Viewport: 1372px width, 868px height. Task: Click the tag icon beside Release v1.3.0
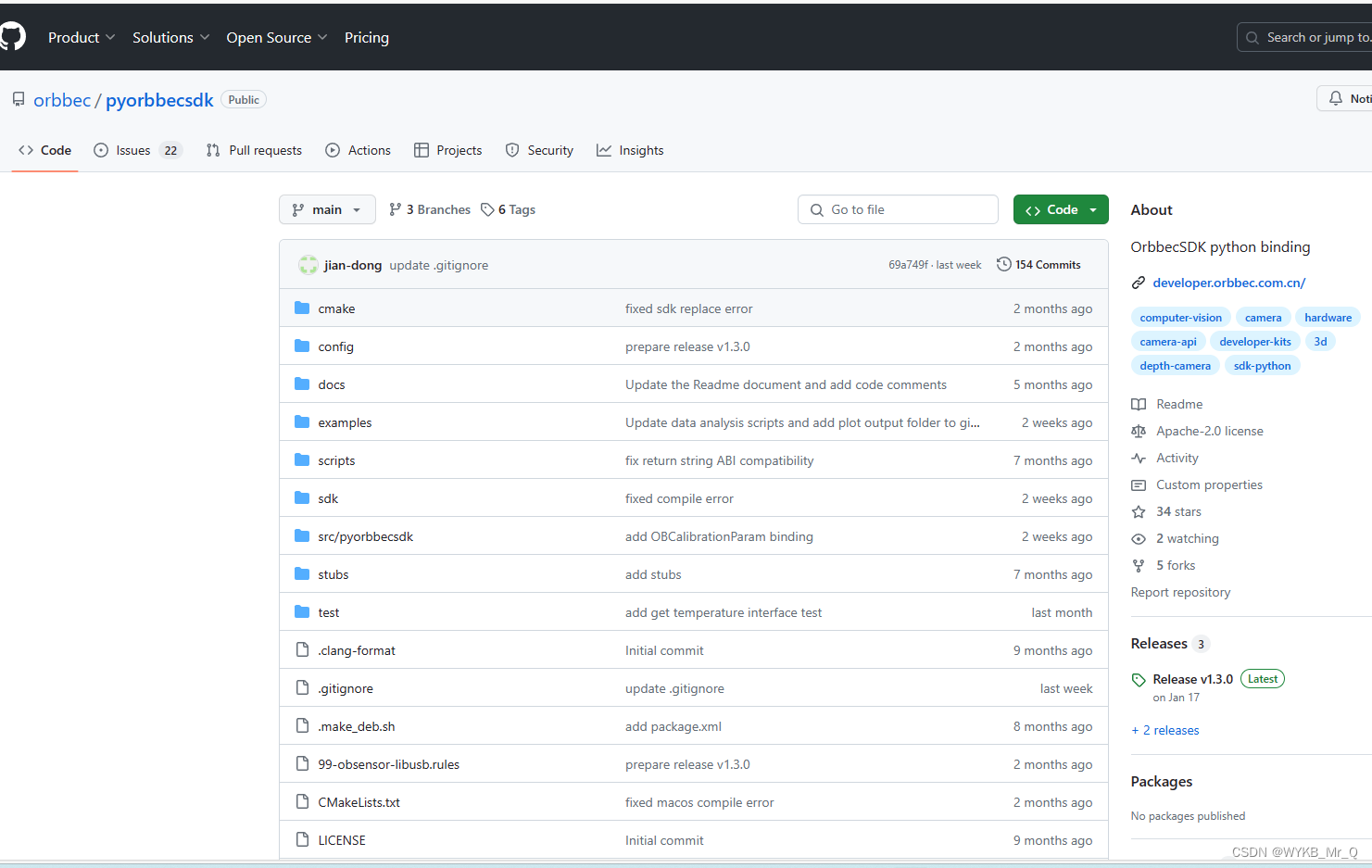pos(1139,680)
